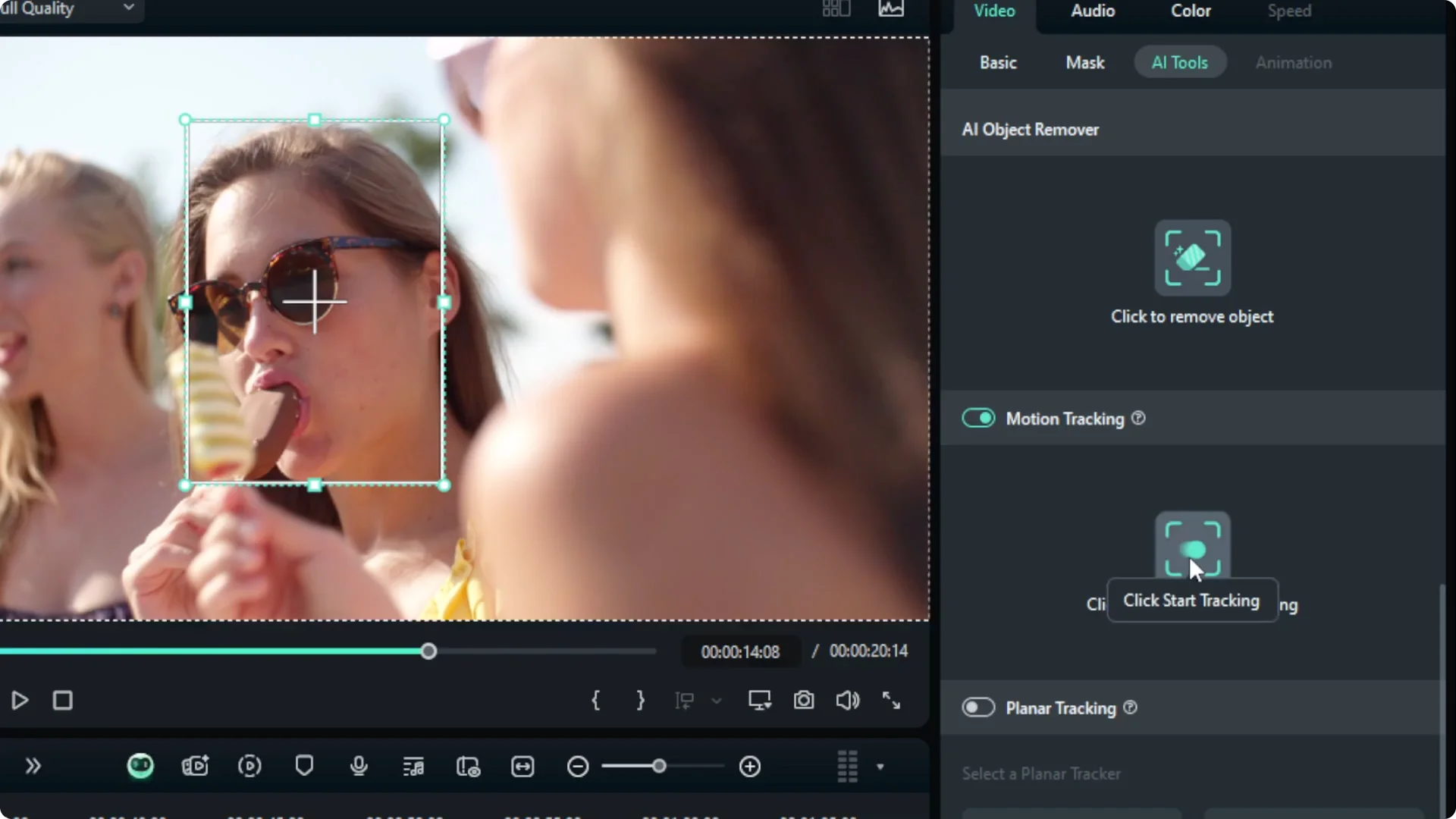Viewport: 1456px width, 819px height.
Task: Open the track management dropdown arrow
Action: point(880,767)
